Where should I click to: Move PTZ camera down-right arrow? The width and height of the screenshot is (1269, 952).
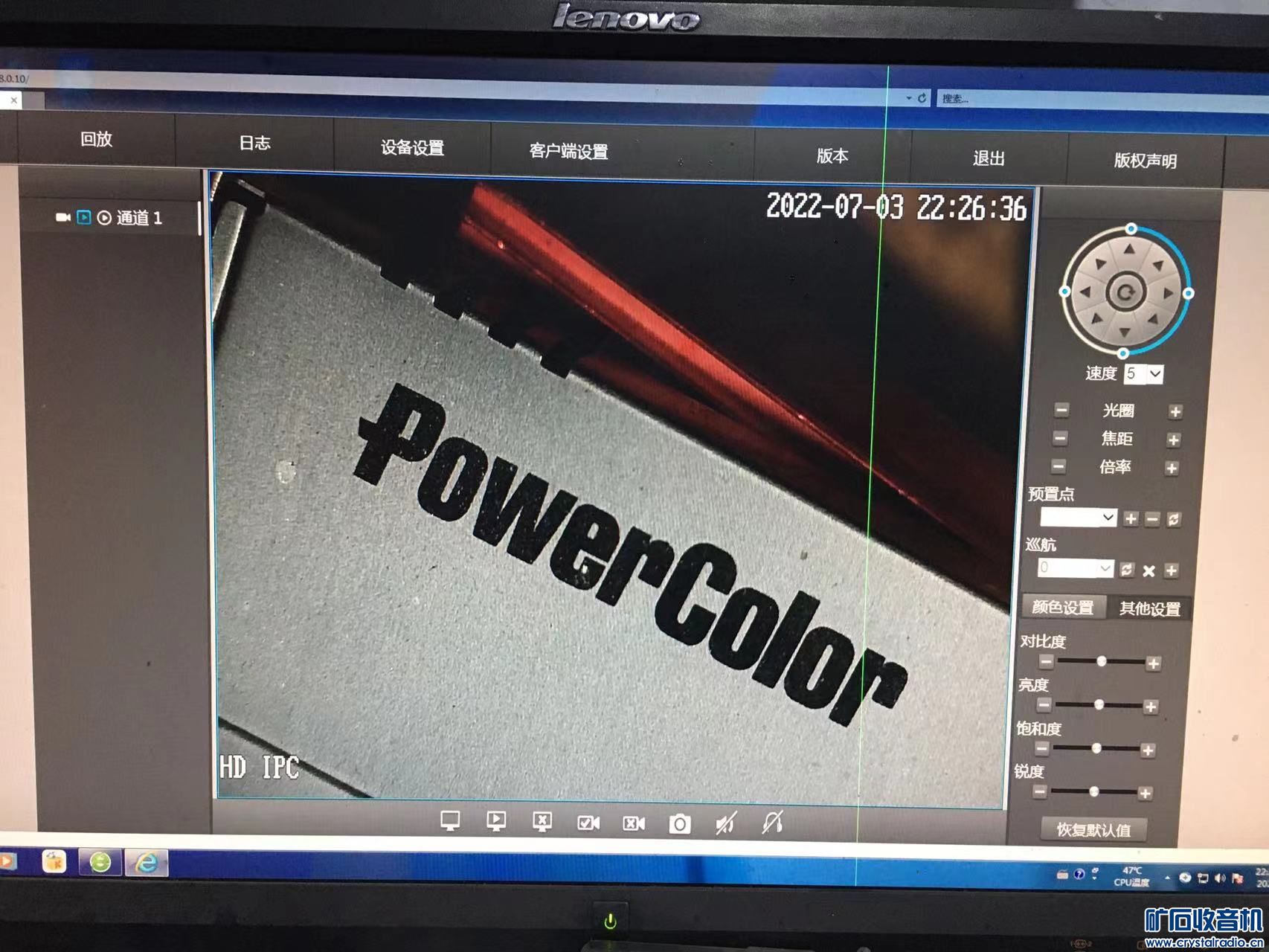click(x=1152, y=320)
